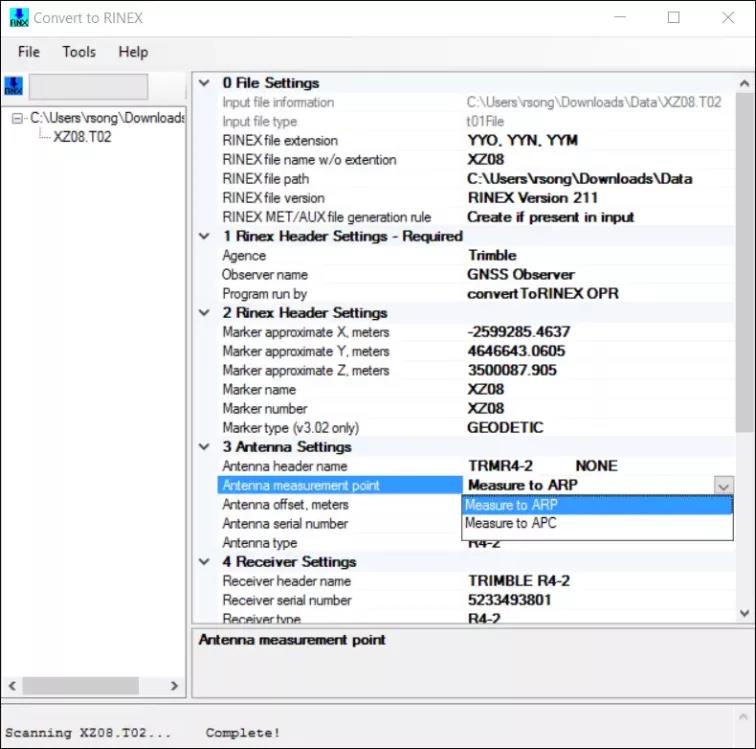Click the Antenna measurement point dropdown arrow
The image size is (756, 749).
[x=723, y=486]
